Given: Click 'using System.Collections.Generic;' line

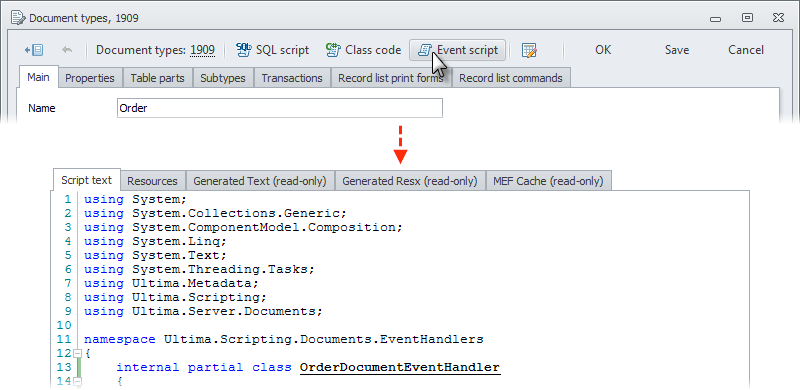Looking at the screenshot, I should coord(215,213).
